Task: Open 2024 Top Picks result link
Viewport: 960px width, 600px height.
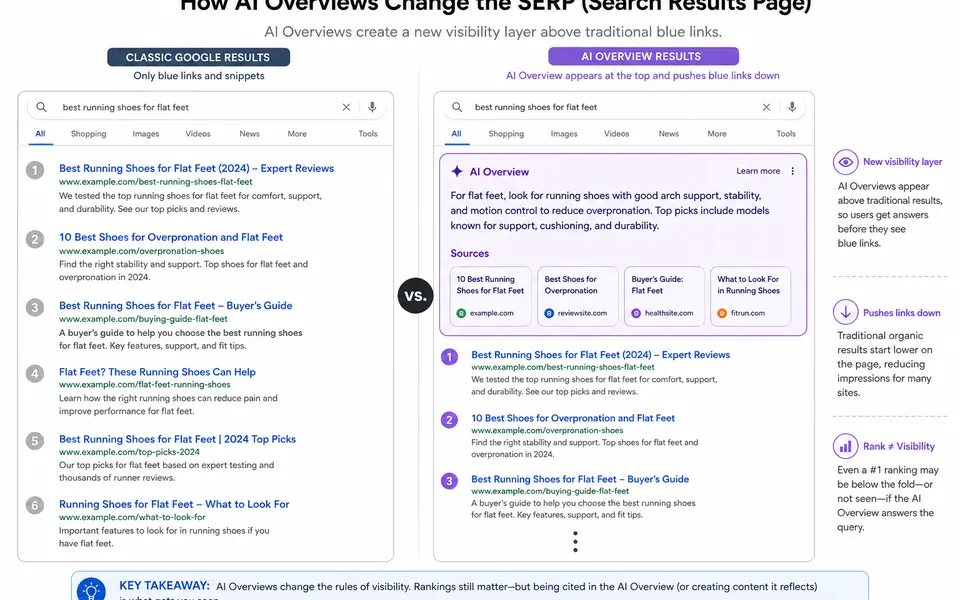Action: (x=178, y=439)
